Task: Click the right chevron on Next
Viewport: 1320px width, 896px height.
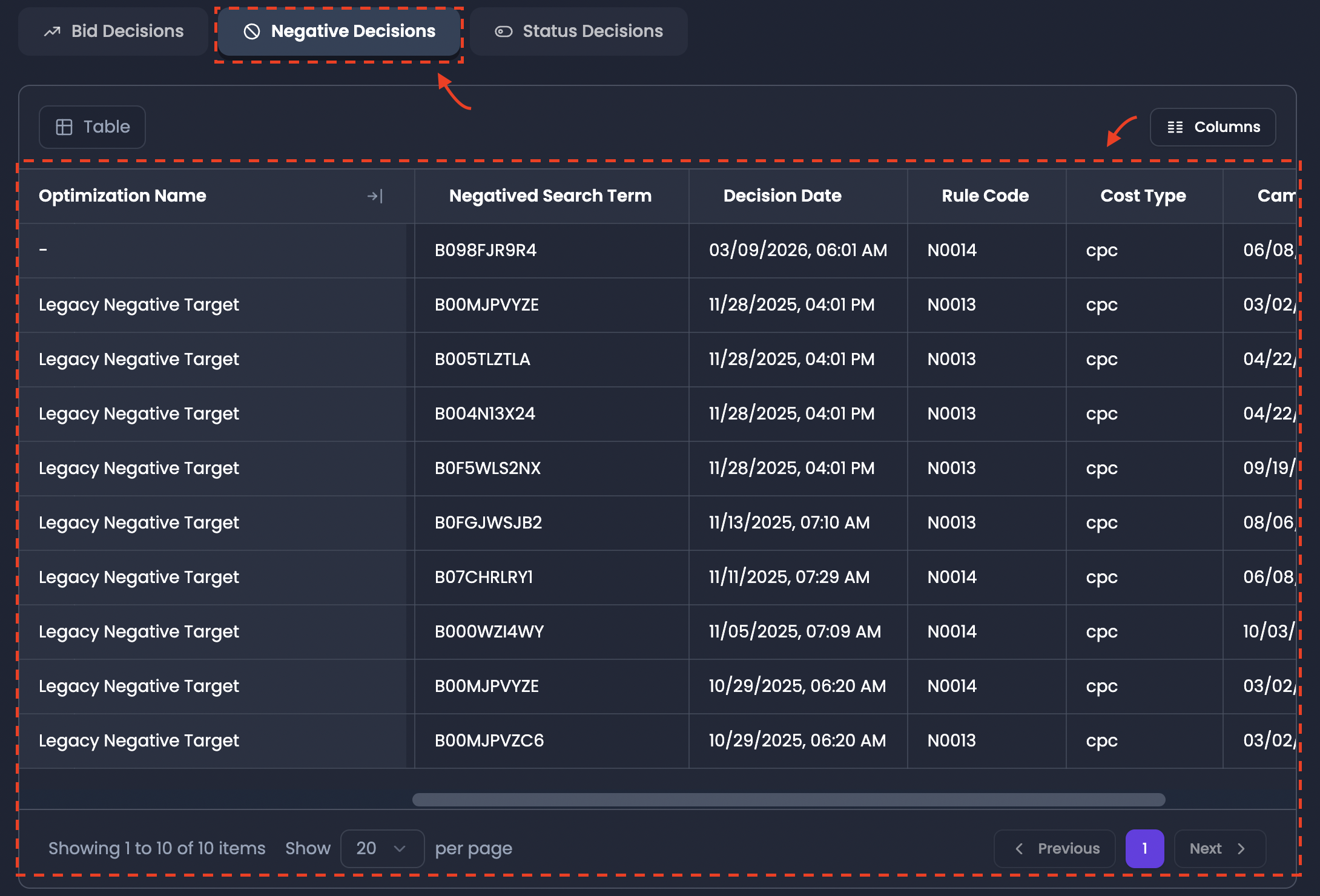Action: [x=1241, y=849]
